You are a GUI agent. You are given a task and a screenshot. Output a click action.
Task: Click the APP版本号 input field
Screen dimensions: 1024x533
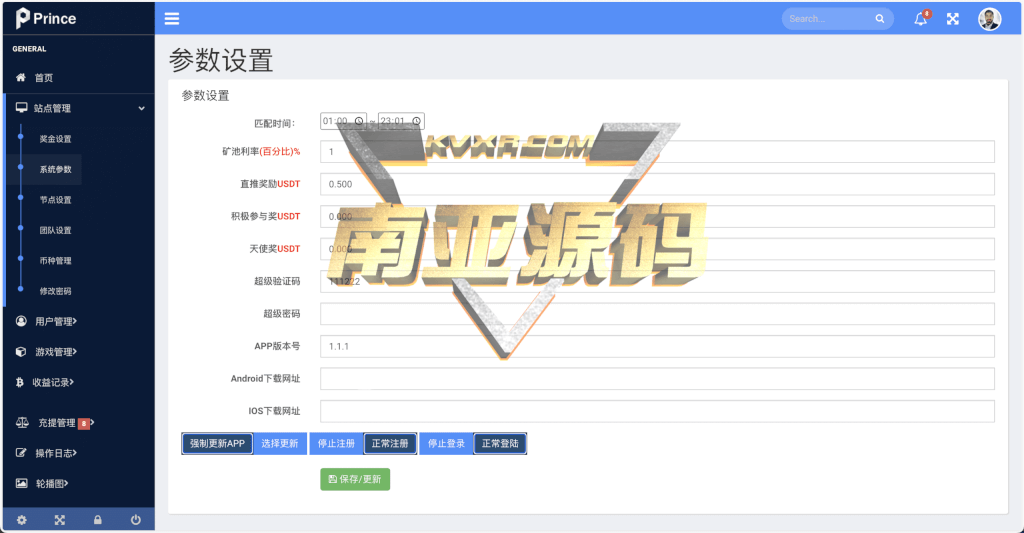657,346
